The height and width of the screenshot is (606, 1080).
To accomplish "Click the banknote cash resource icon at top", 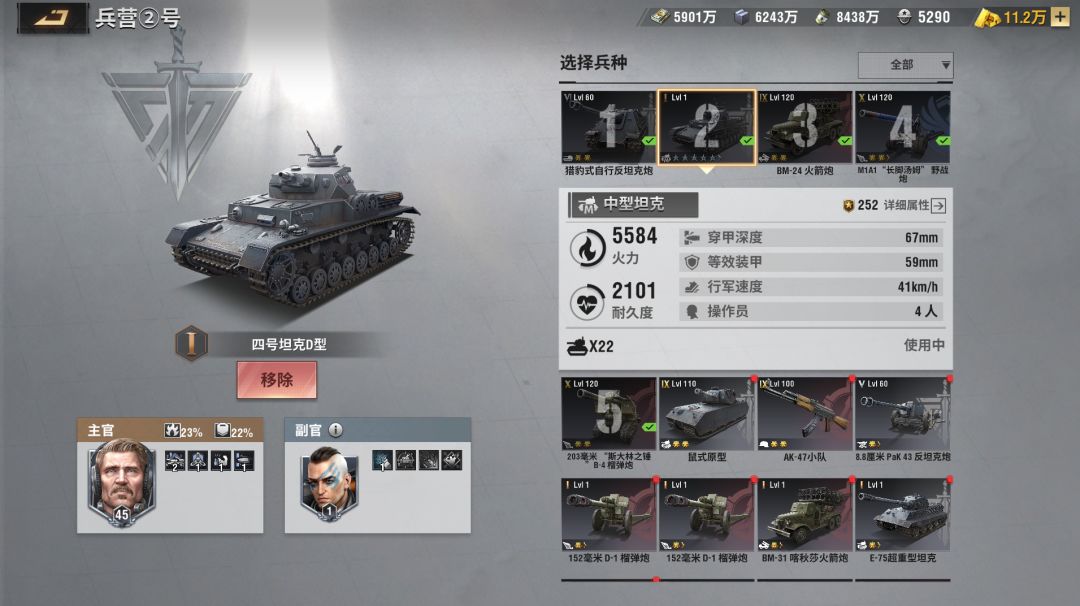I will (660, 17).
